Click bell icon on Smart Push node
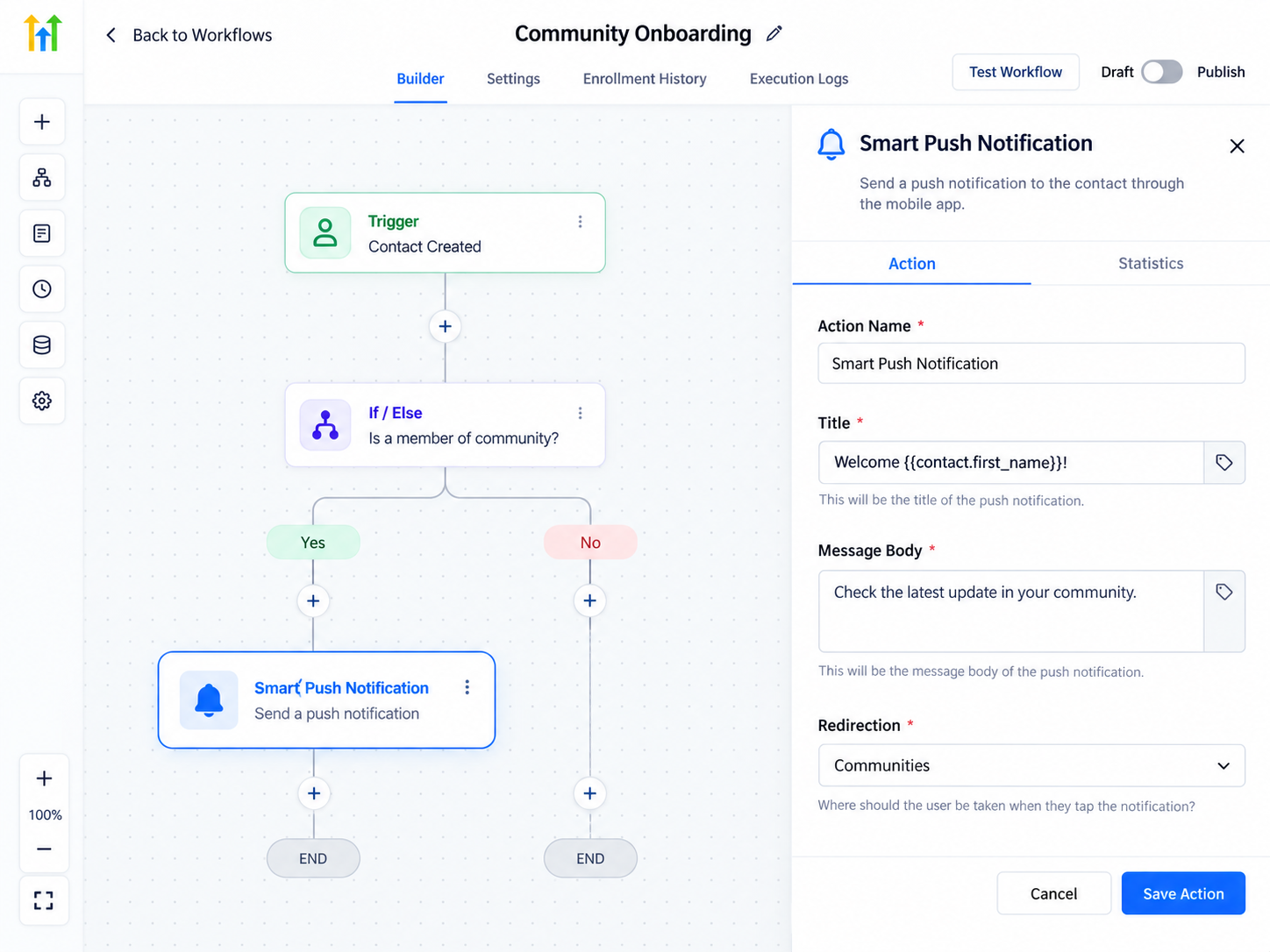 tap(209, 700)
